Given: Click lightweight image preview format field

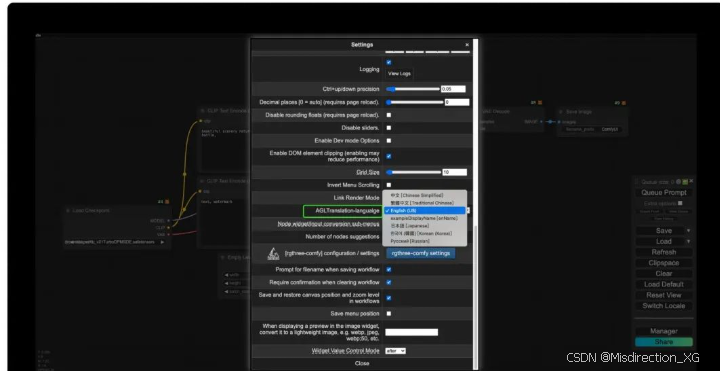Looking at the screenshot, I should (411, 332).
